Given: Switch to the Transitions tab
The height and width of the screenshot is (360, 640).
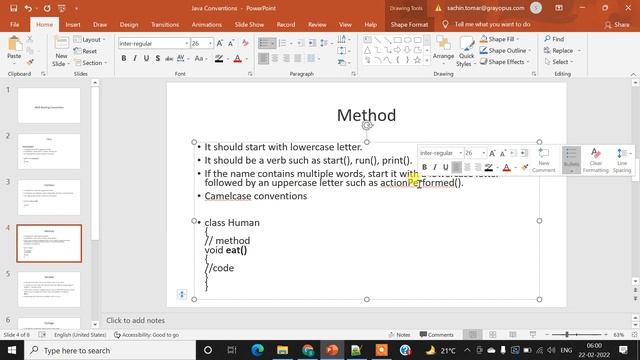Looking at the screenshot, I should pos(165,24).
